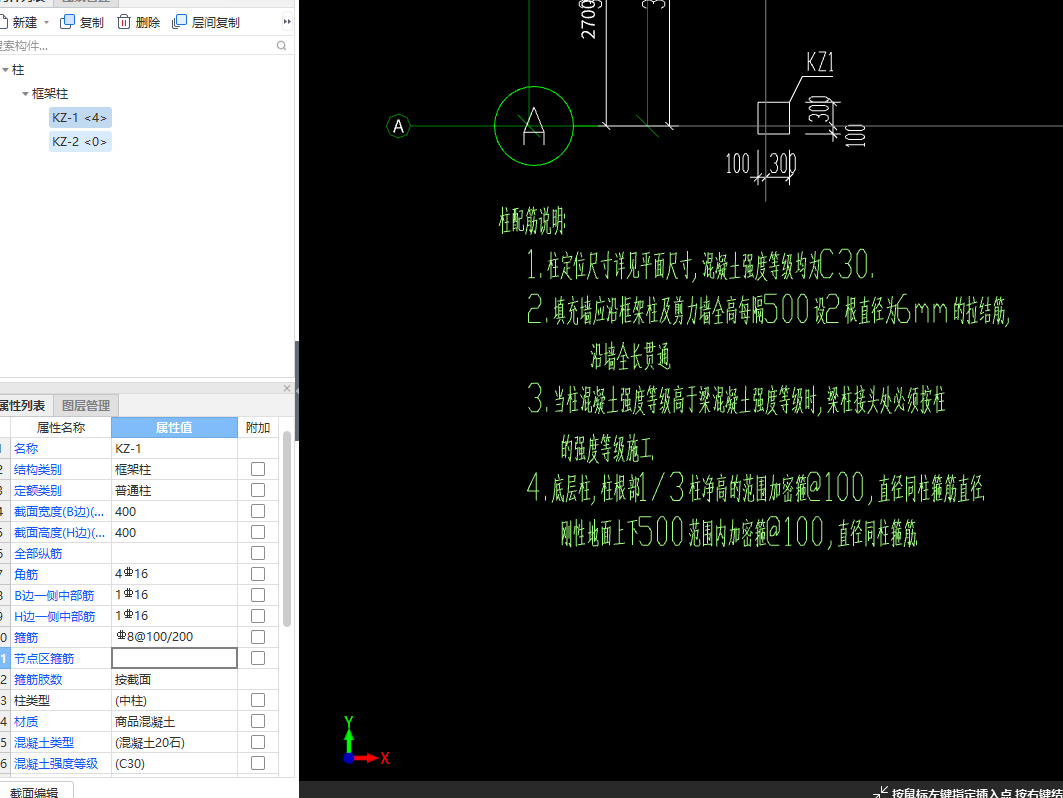Image resolution: width=1063 pixels, height=798 pixels.
Task: Click the KZ1 column square in drawing
Action: [x=774, y=118]
